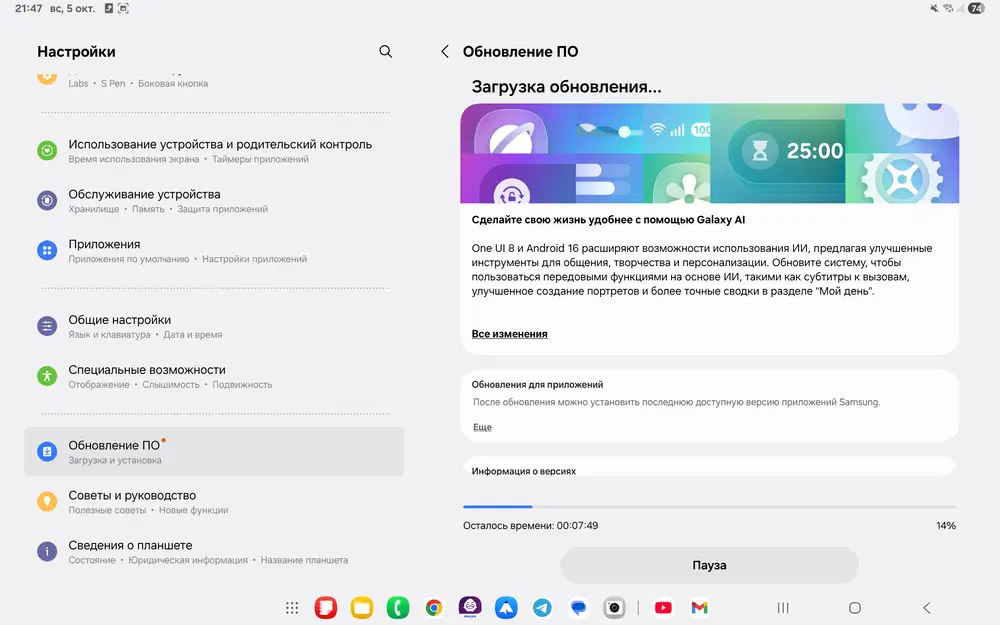
Task: Select Обновление ПО in the settings list
Action: coord(214,452)
